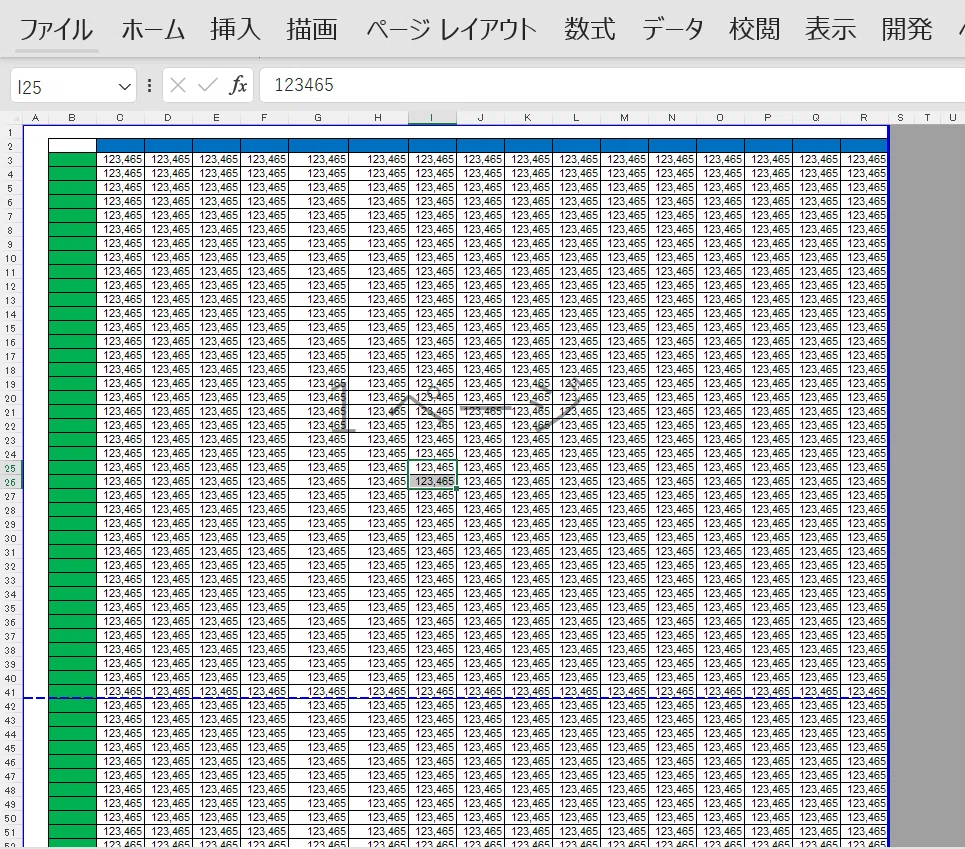Select column header G
Viewport: 965px width, 849px height.
pos(318,118)
